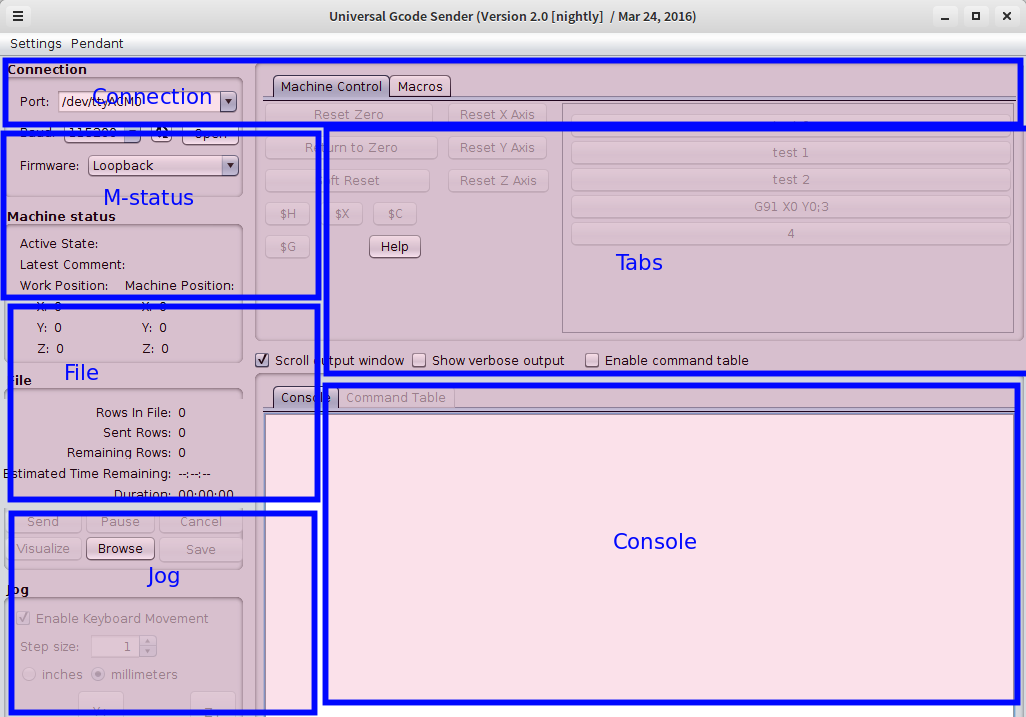1026x717 pixels.
Task: Toggle Scroll output window checkbox
Action: coord(262,360)
